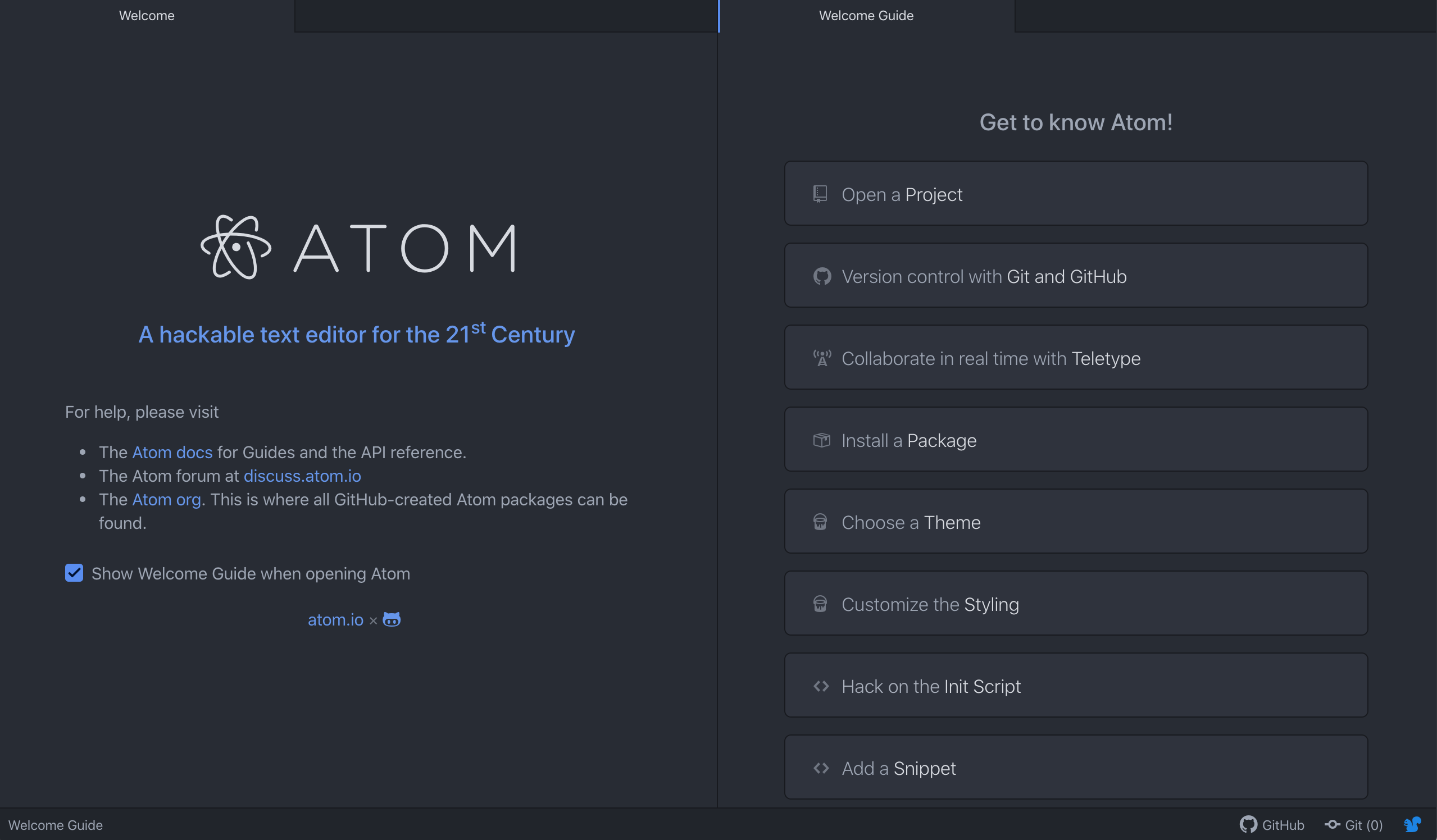Follow the Atom org link
The width and height of the screenshot is (1437, 840).
tap(166, 499)
